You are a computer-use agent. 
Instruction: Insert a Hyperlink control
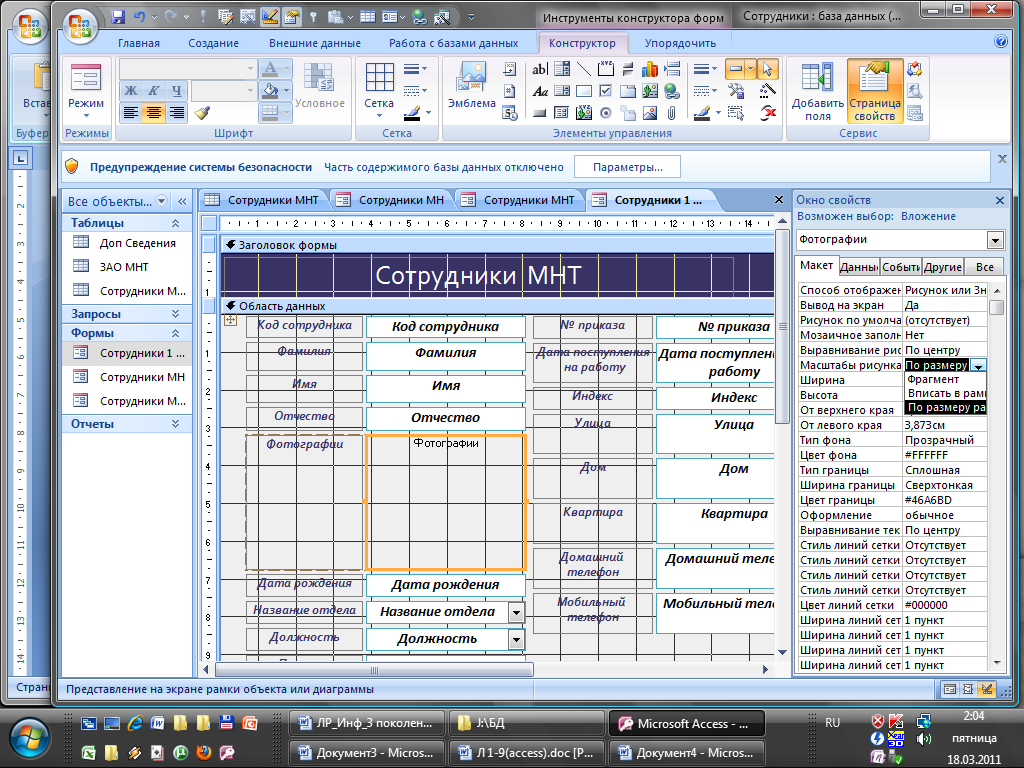671,91
